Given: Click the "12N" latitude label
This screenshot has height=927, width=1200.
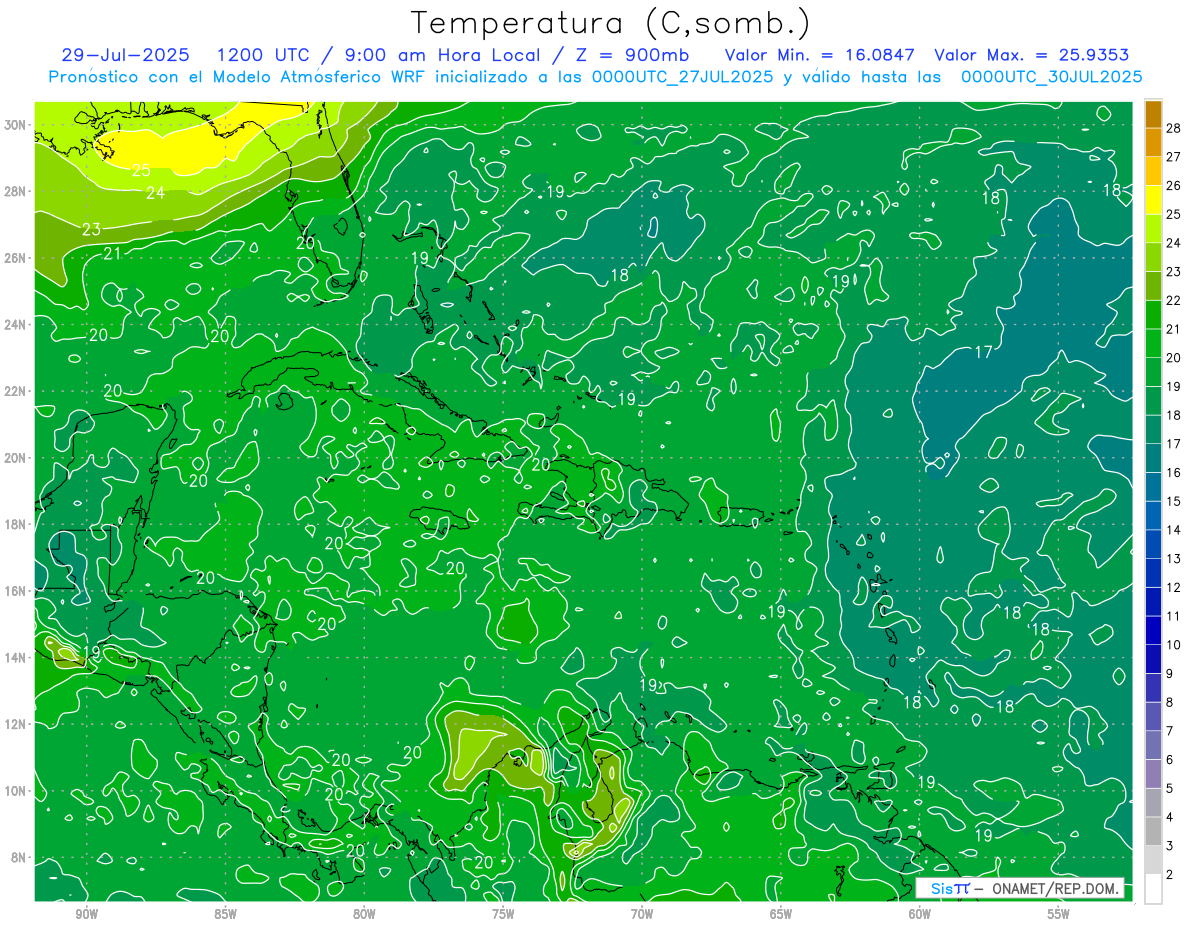Looking at the screenshot, I should (x=15, y=724).
